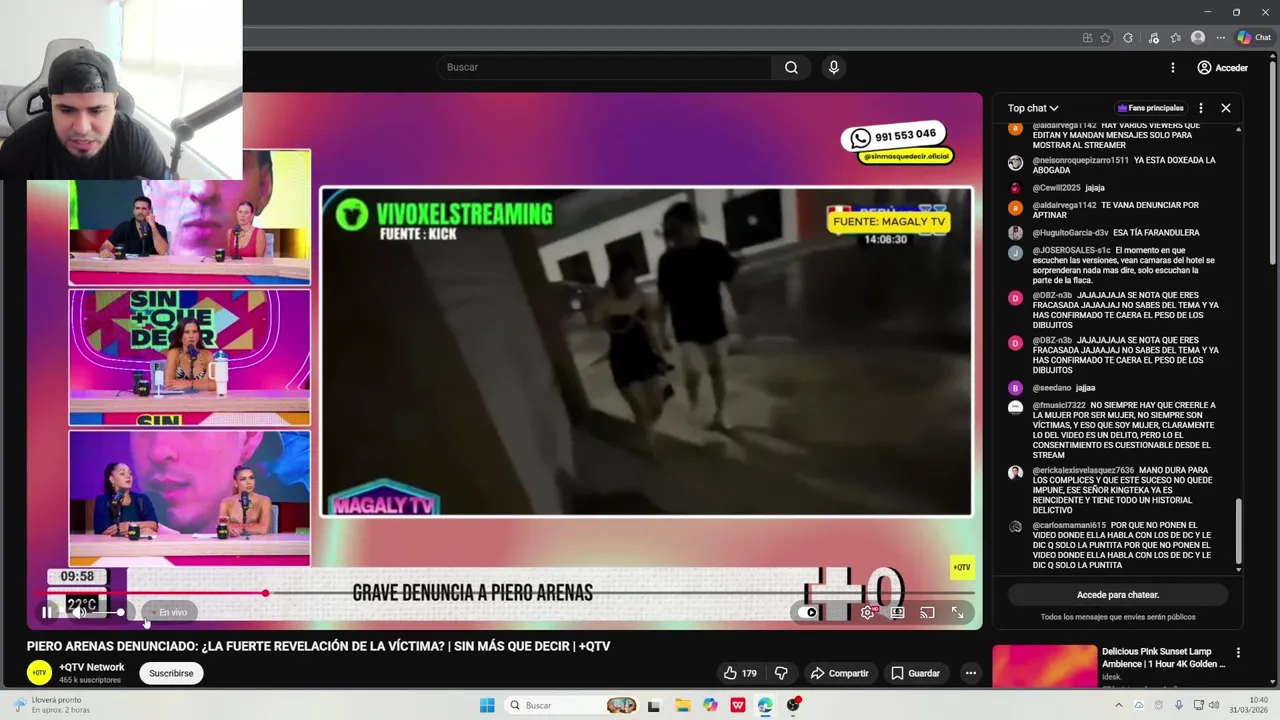Open browser profile avatar

pyautogui.click(x=1198, y=38)
